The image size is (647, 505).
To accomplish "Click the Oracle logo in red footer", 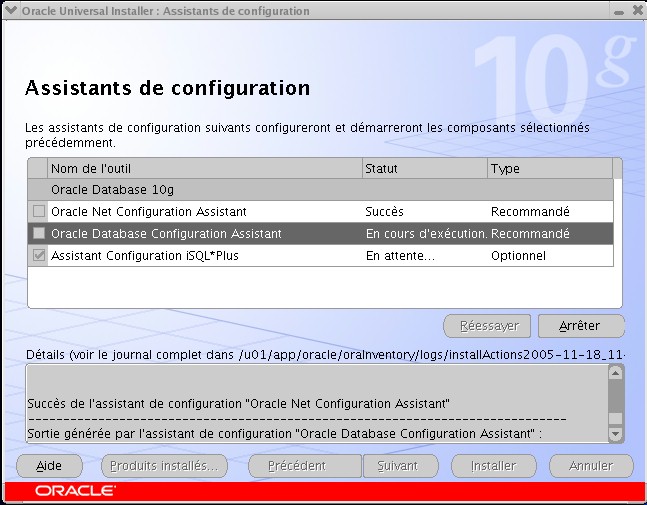I will click(75, 491).
